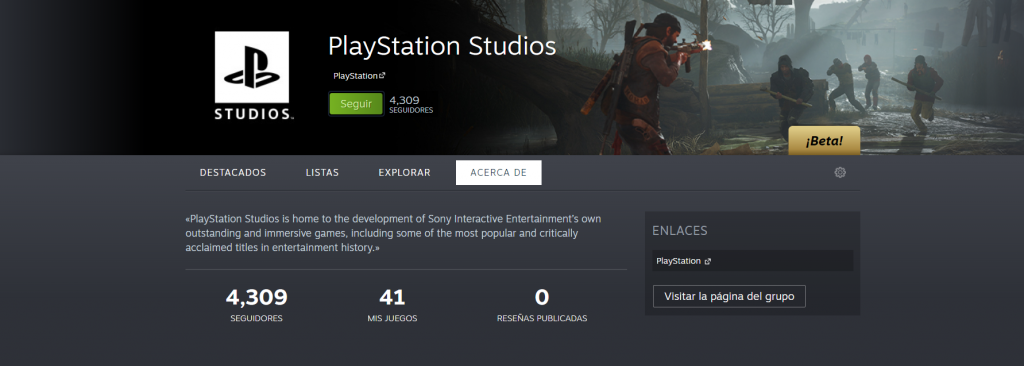
Task: Open the PlayStation link under the studio title
Action: tap(355, 76)
